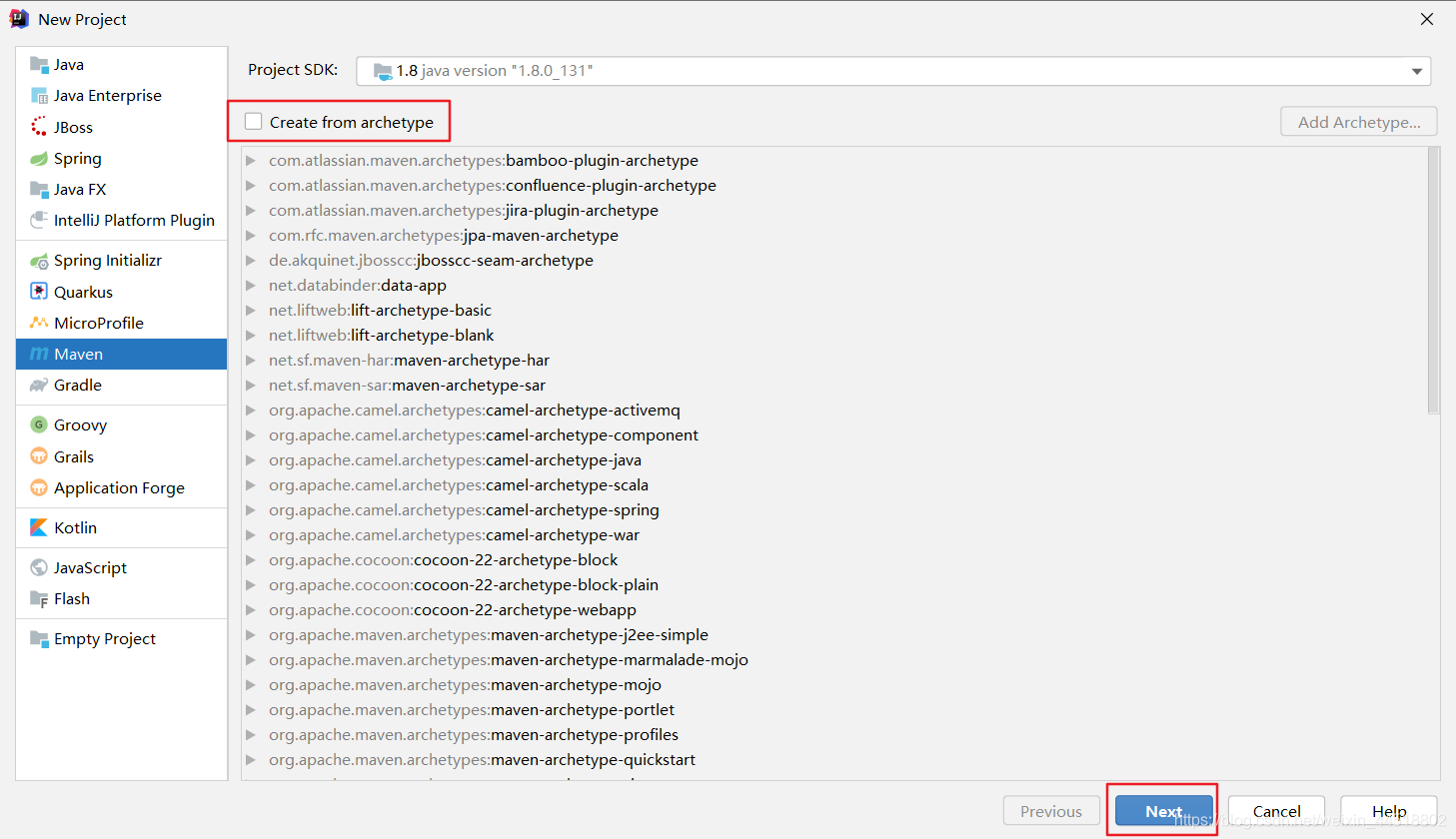This screenshot has width=1456, height=839.
Task: Select camel-archetype-war row
Action: [x=835, y=535]
